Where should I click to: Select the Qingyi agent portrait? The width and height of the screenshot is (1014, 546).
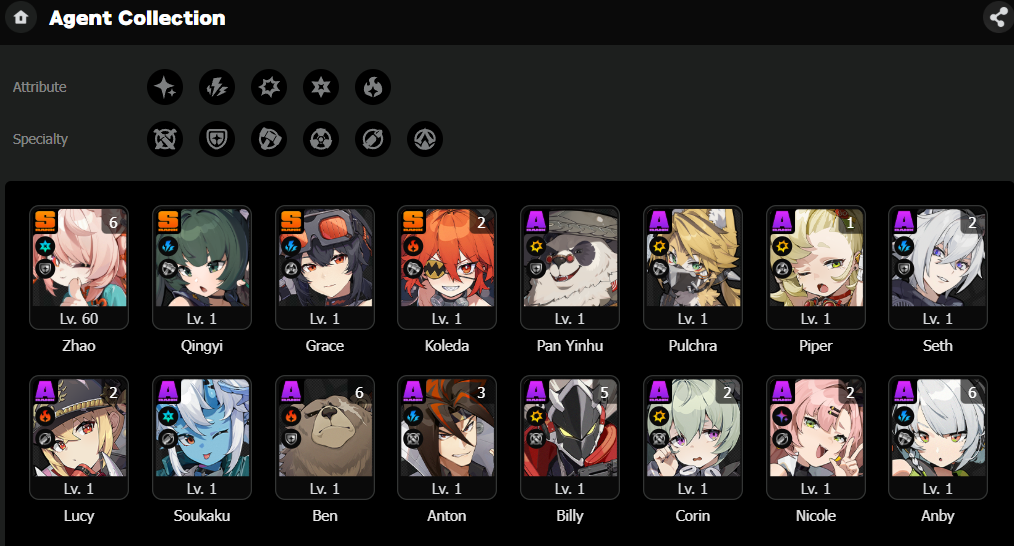tap(202, 257)
